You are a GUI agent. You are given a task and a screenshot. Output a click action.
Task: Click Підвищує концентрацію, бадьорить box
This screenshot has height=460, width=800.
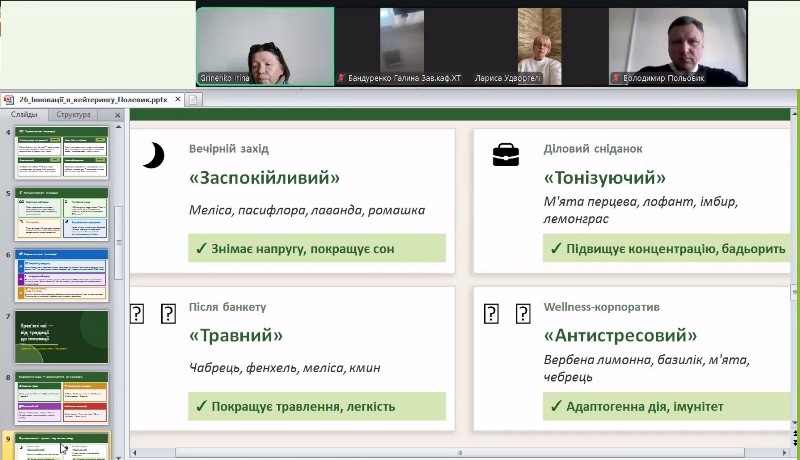point(666,248)
